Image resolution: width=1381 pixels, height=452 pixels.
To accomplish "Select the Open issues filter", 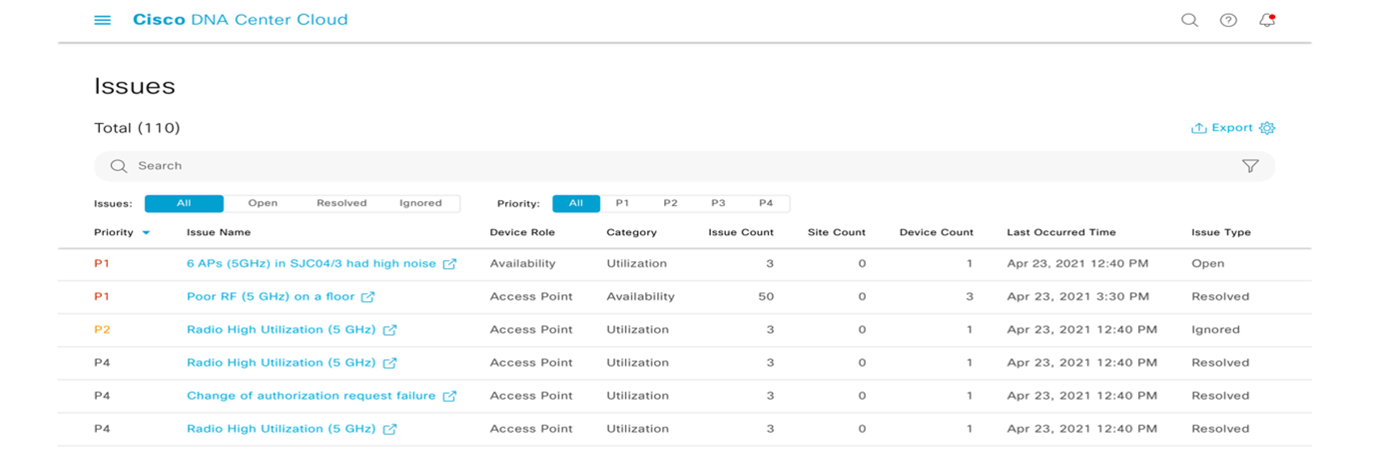I will 262,203.
